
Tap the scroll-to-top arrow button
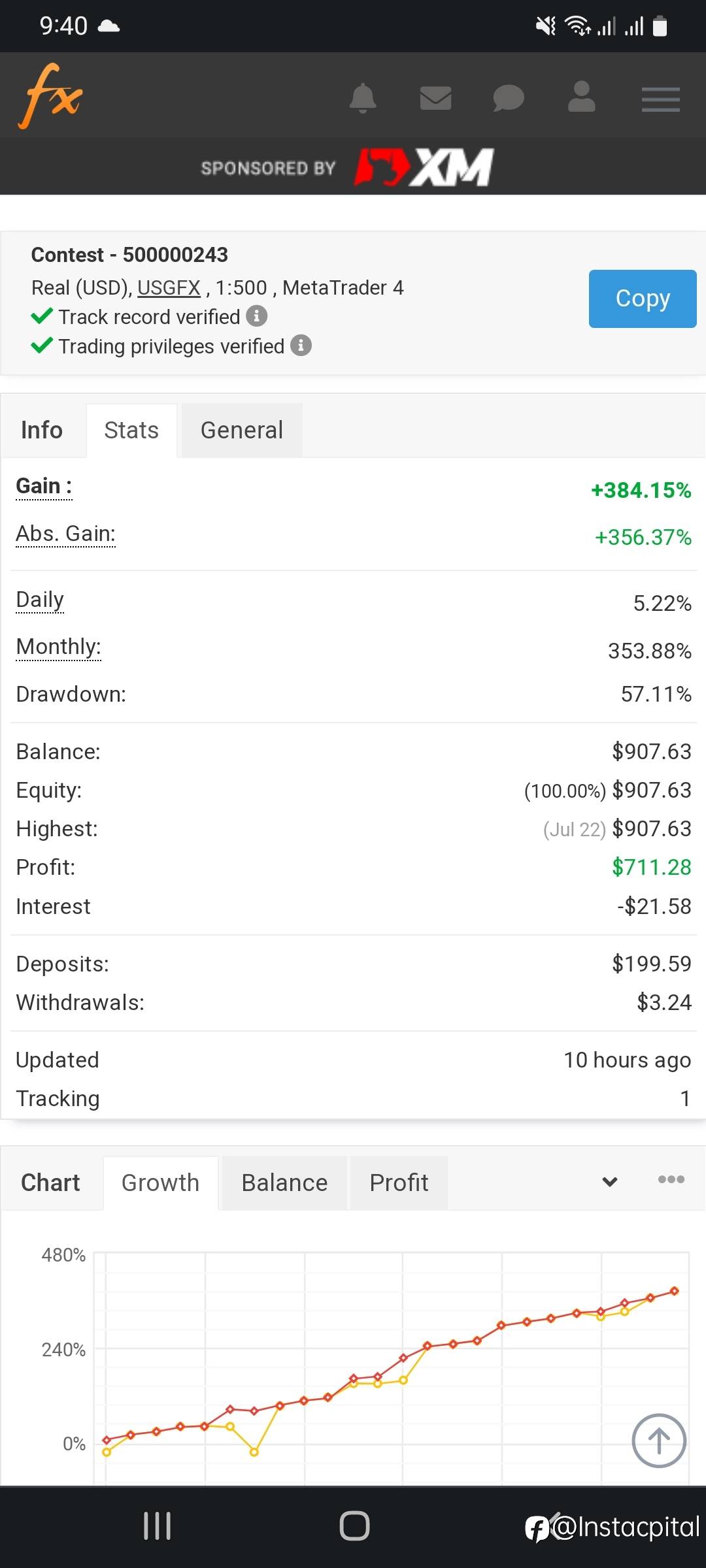coord(658,1441)
